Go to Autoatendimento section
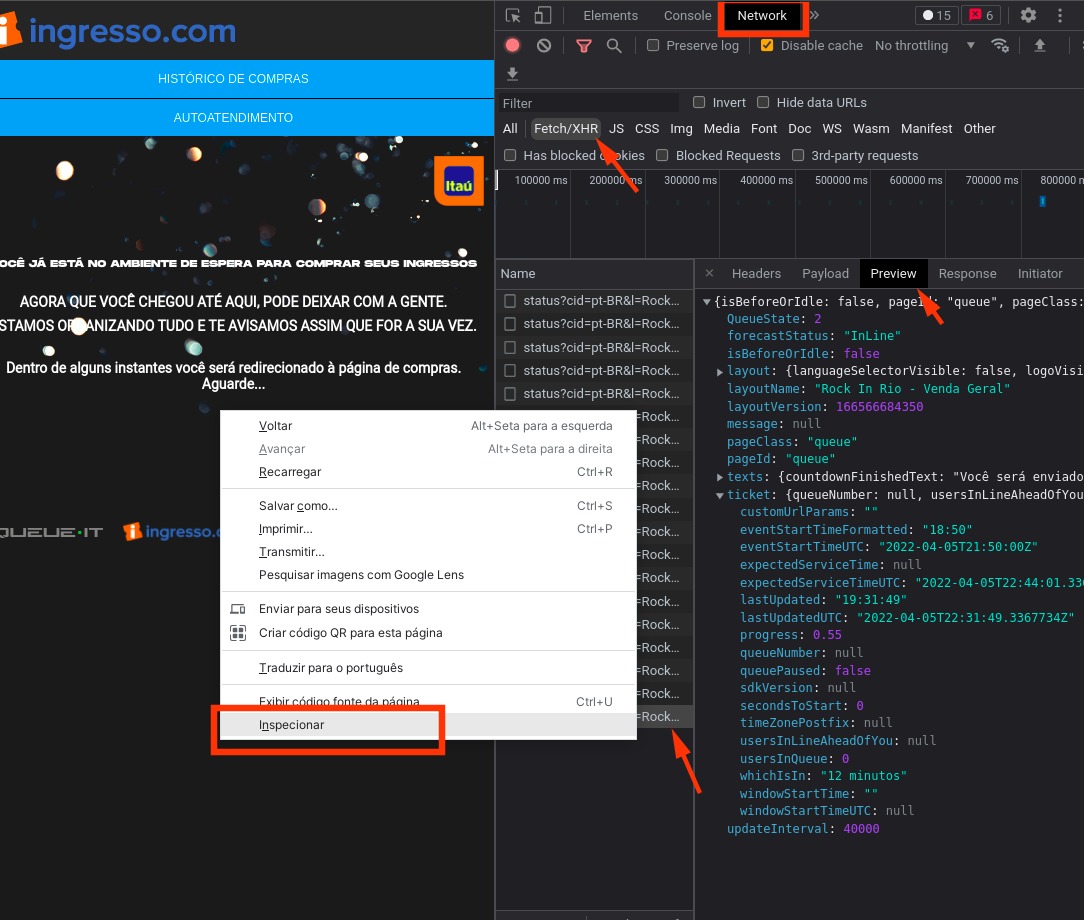 (233, 118)
